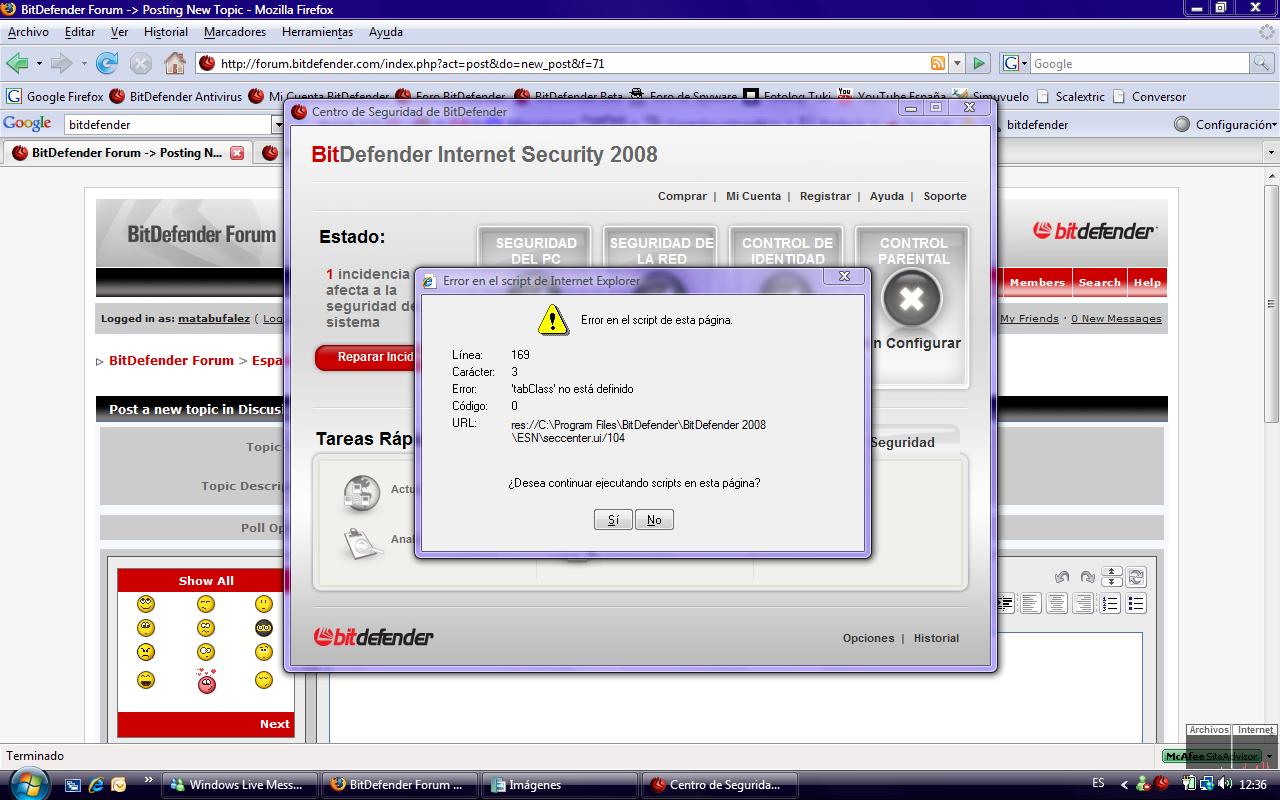Expand quick launch overflow chevron
The height and width of the screenshot is (800, 1280).
(x=150, y=780)
